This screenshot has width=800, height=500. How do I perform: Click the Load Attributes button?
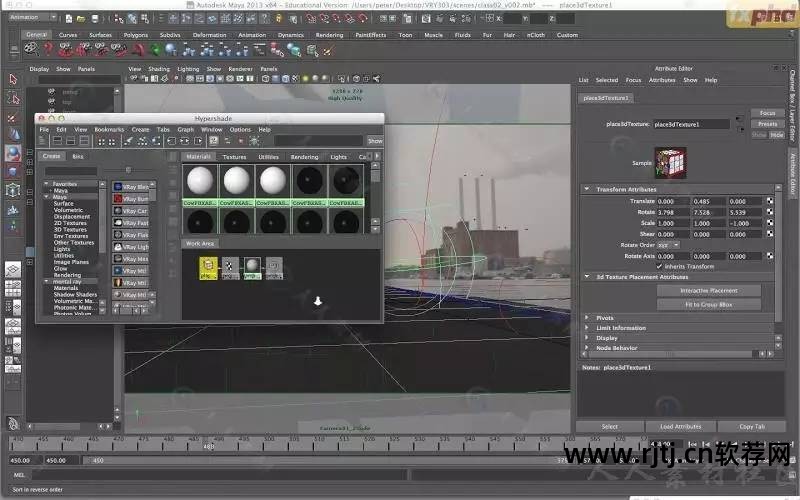681,427
